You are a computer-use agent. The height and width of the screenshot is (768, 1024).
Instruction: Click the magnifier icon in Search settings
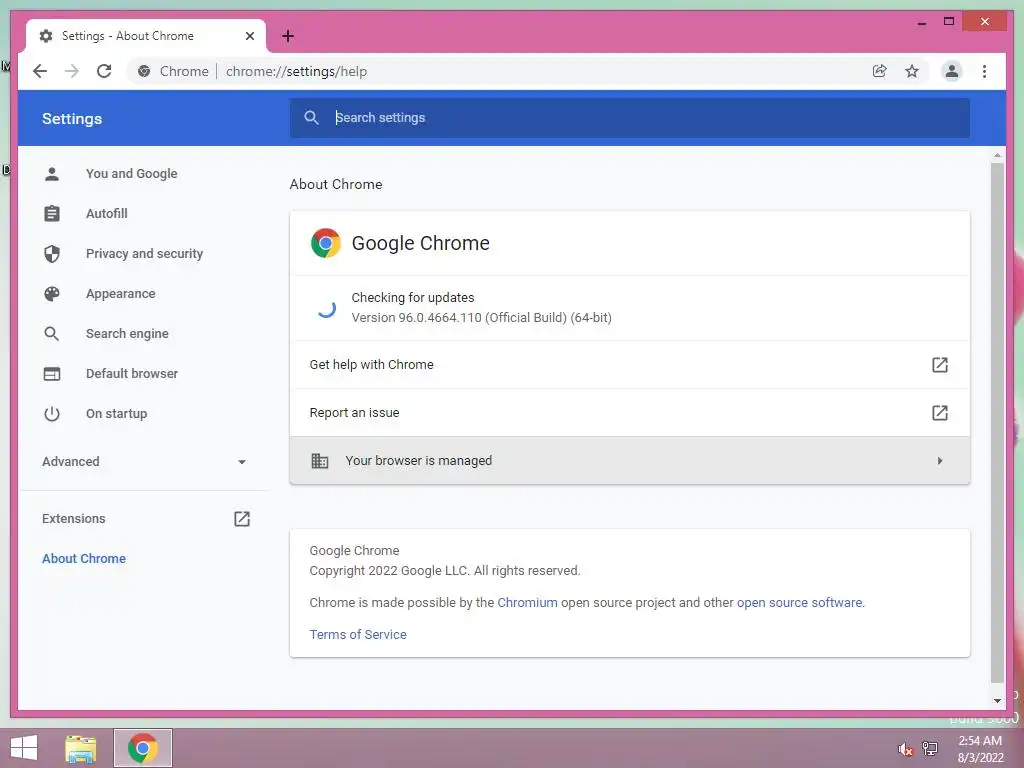(312, 118)
